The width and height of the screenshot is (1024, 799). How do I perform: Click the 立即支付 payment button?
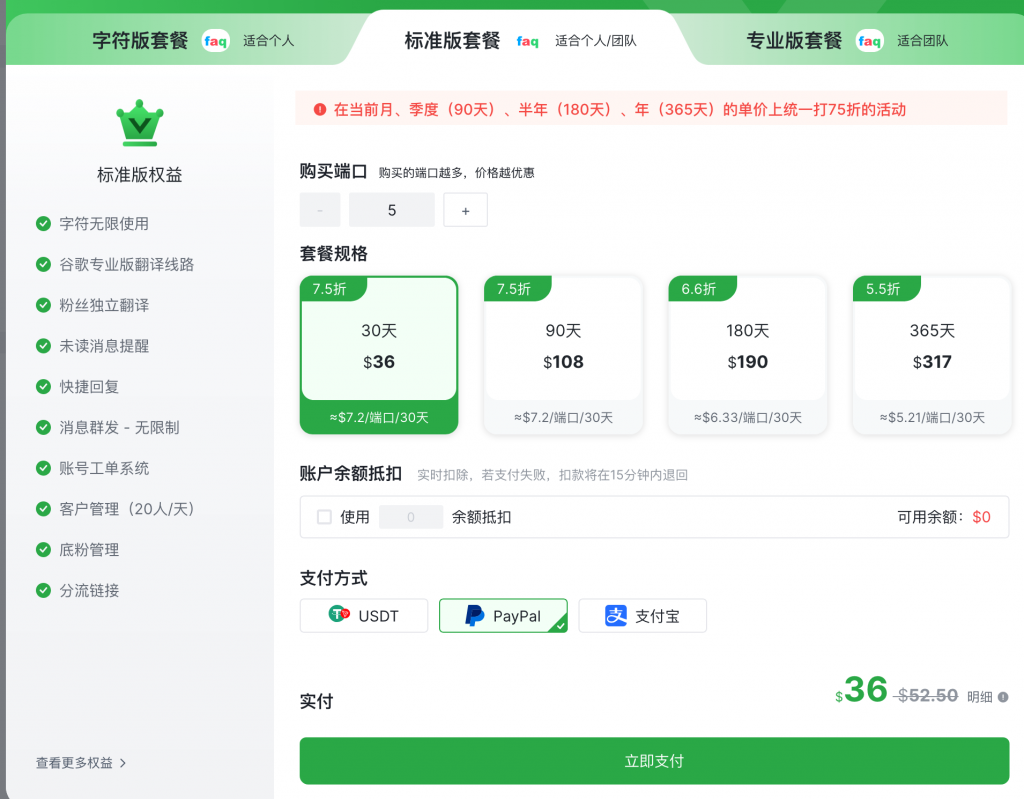[x=654, y=760]
